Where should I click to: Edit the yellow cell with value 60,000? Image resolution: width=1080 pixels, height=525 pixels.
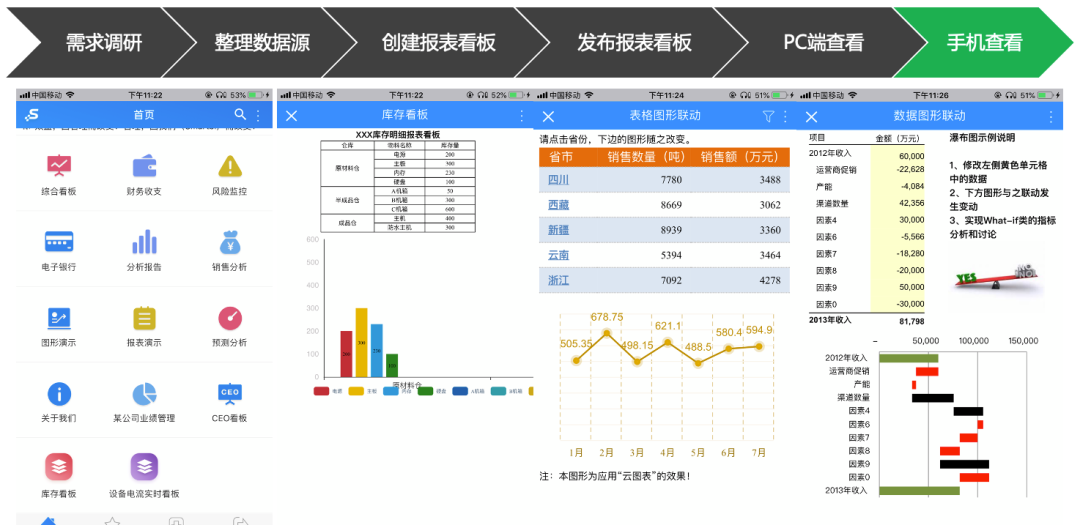point(897,156)
